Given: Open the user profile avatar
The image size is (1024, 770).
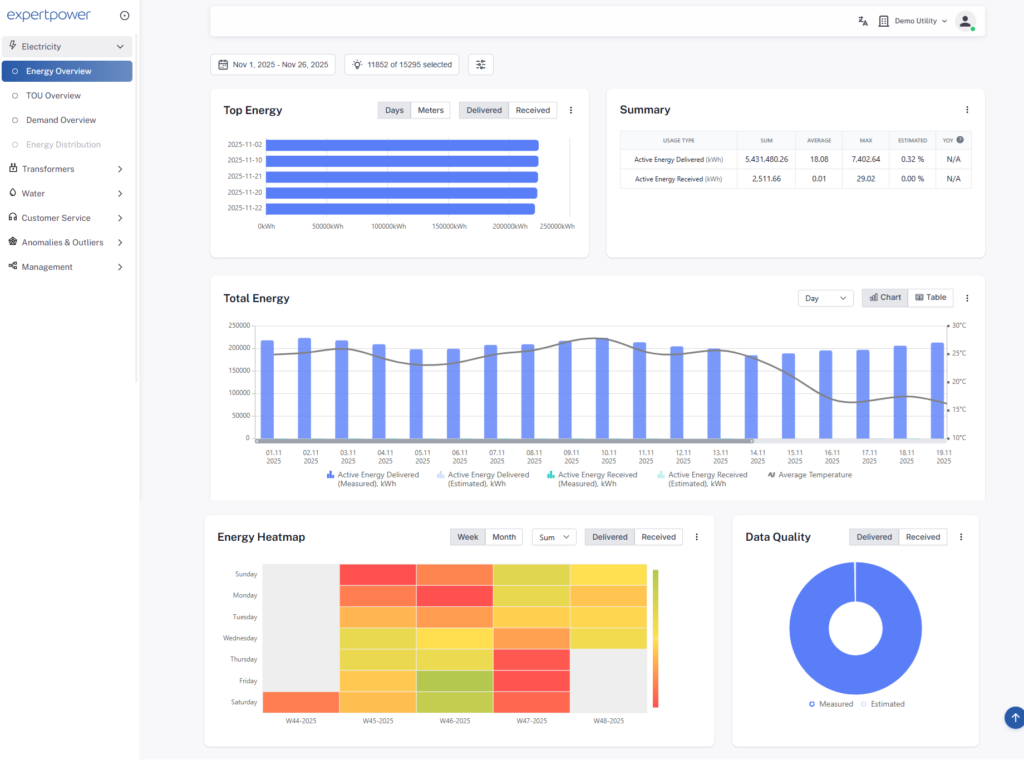Looking at the screenshot, I should point(965,21).
